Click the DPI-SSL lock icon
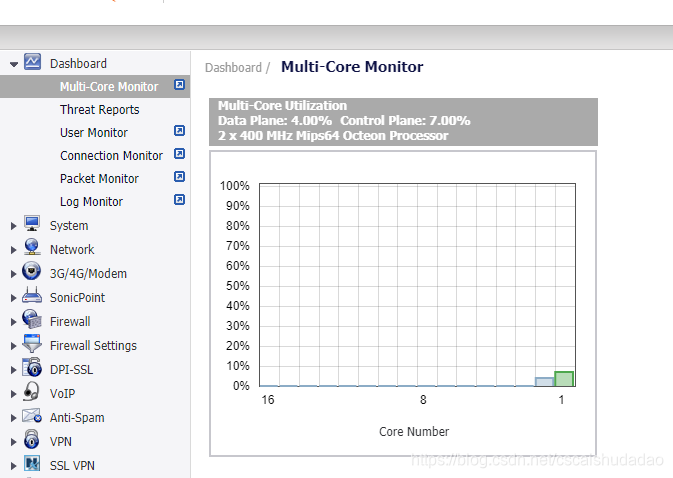Viewport: 673px width, 478px height. 32,368
